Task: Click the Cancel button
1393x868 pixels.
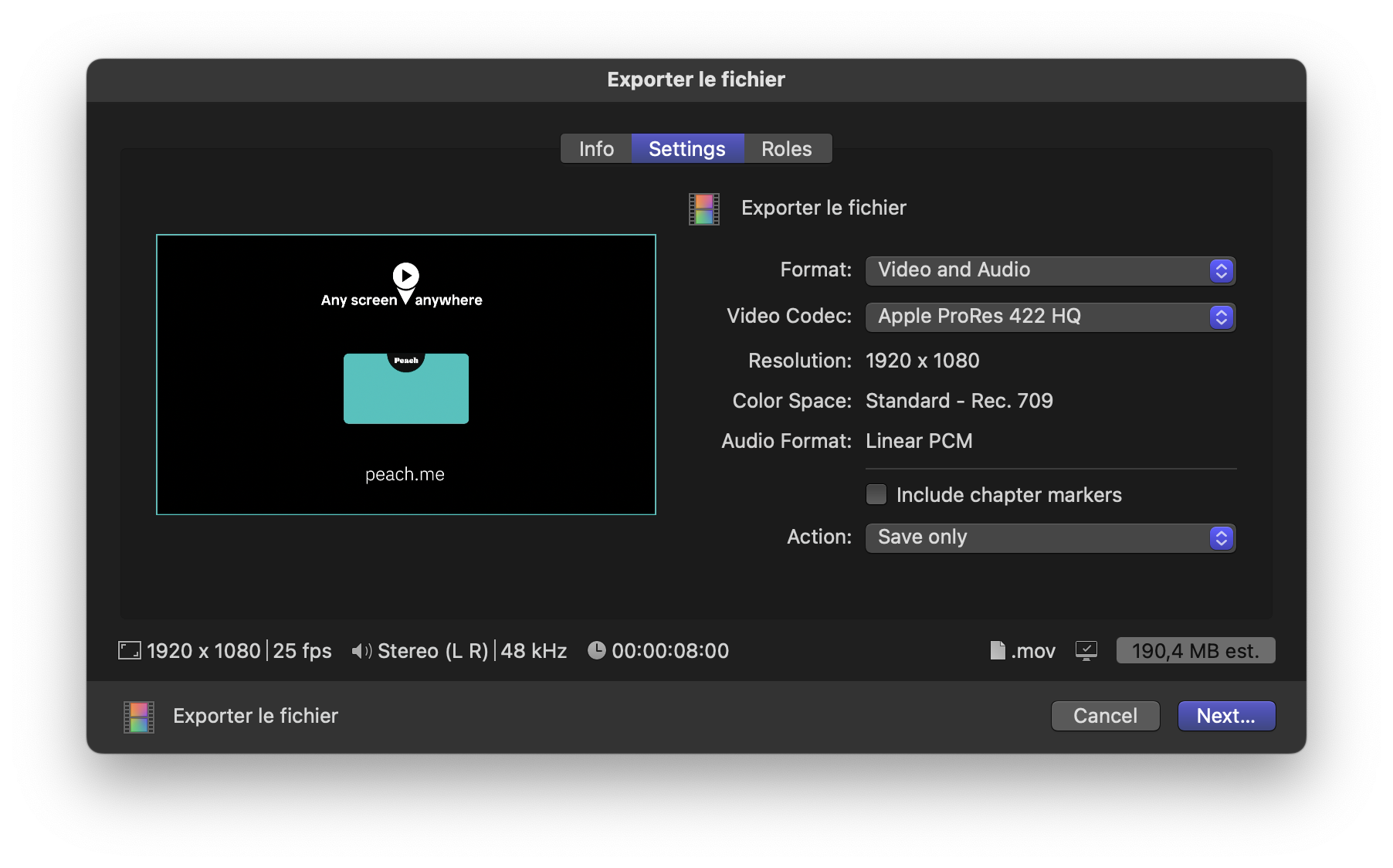Action: point(1105,716)
